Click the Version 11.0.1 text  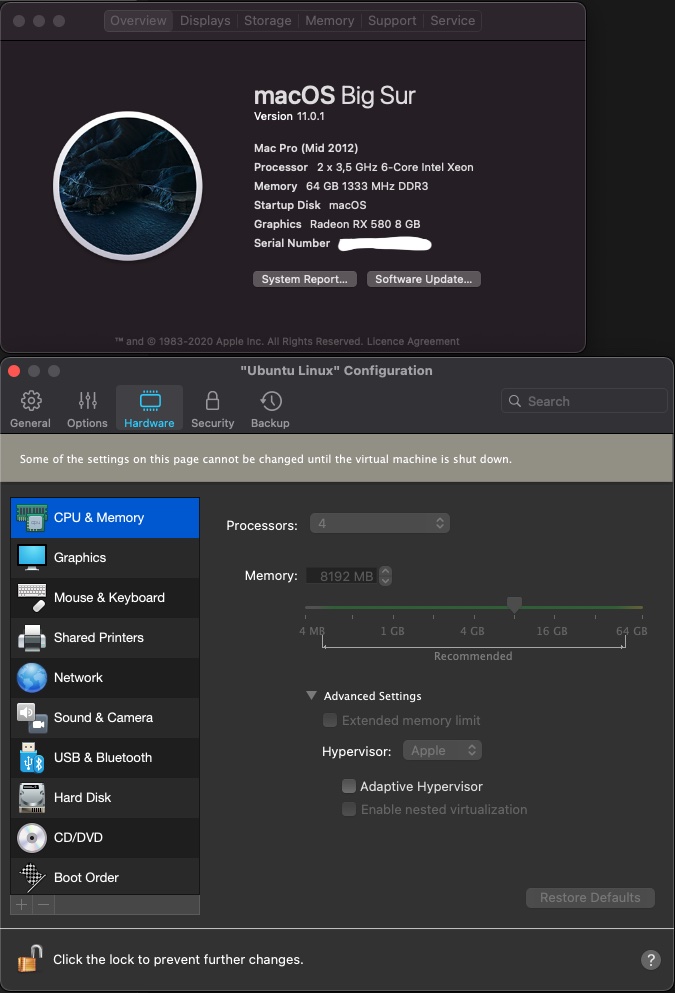tap(289, 117)
